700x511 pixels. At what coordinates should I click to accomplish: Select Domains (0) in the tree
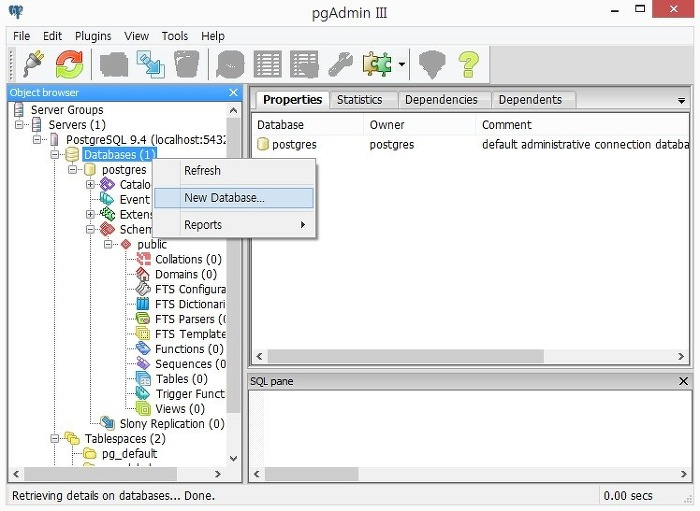point(186,274)
